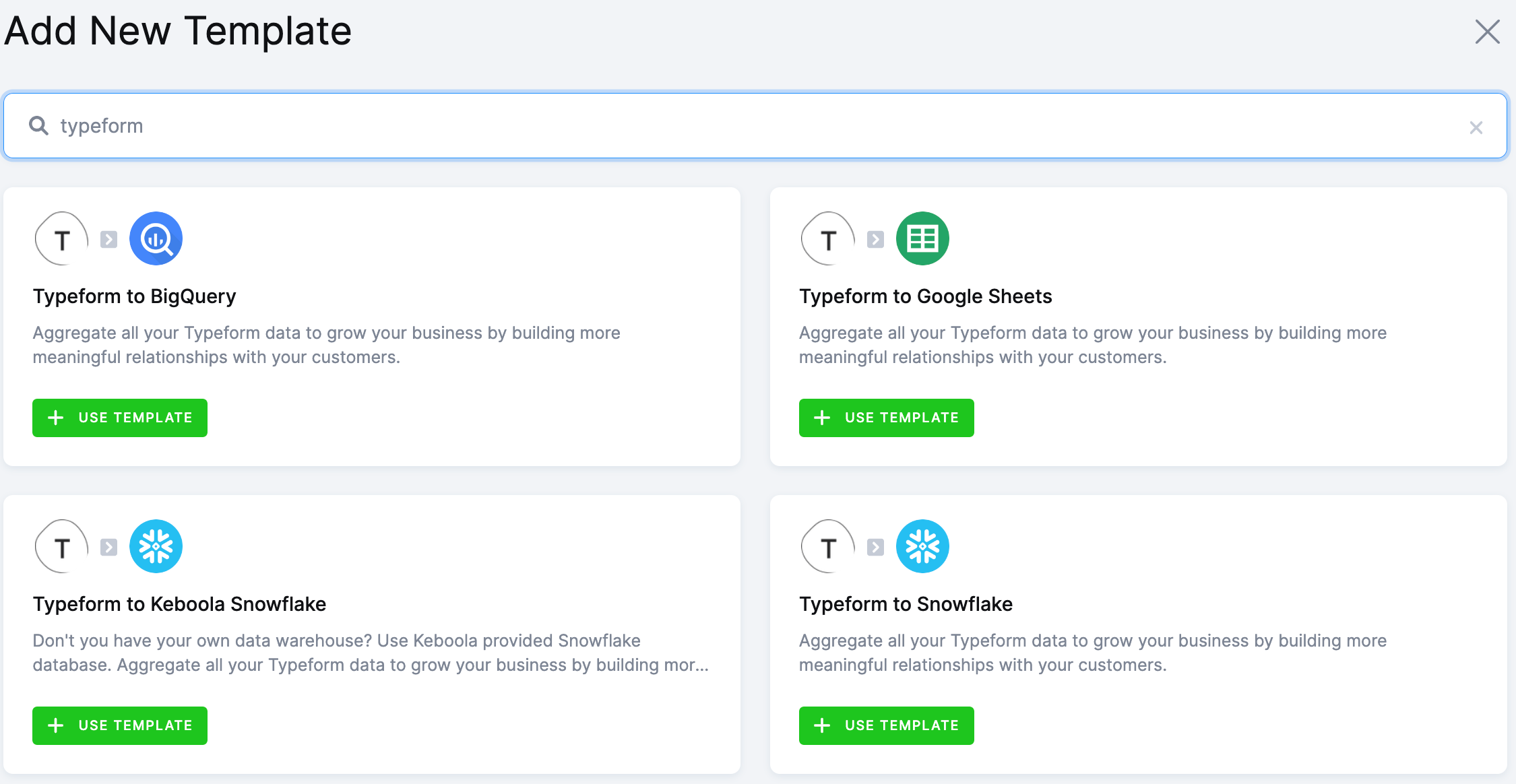Open the Typeform to BigQuery title
The width and height of the screenshot is (1516, 784).
coord(135,296)
